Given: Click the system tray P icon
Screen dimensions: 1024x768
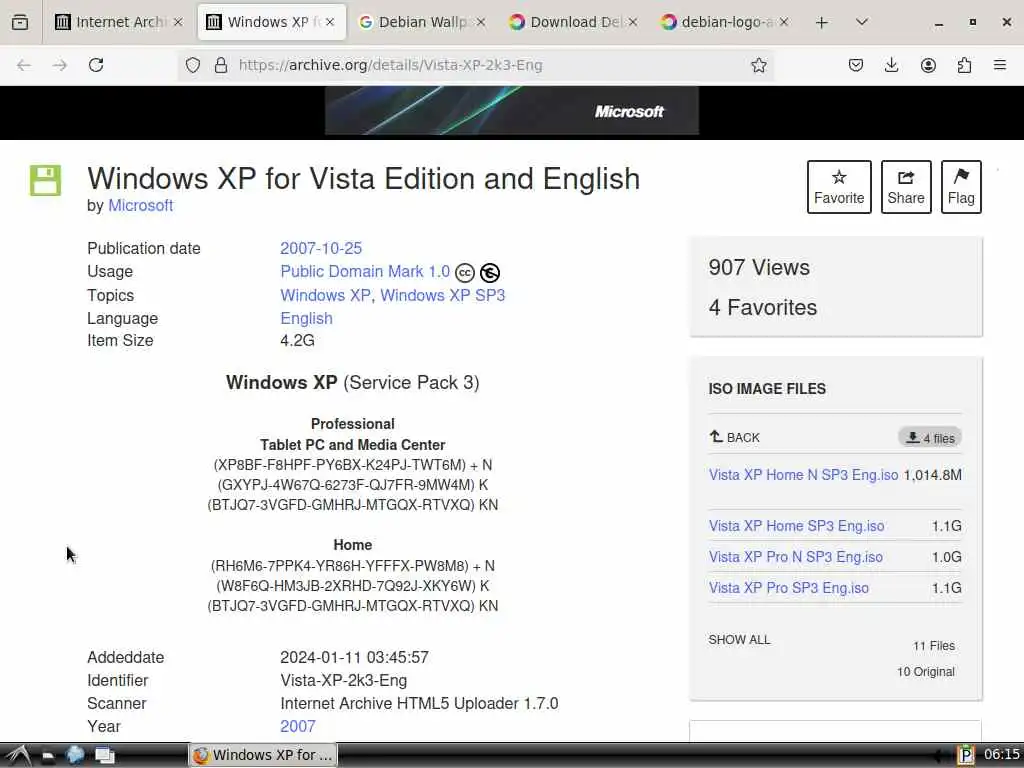Looking at the screenshot, I should coord(966,756).
